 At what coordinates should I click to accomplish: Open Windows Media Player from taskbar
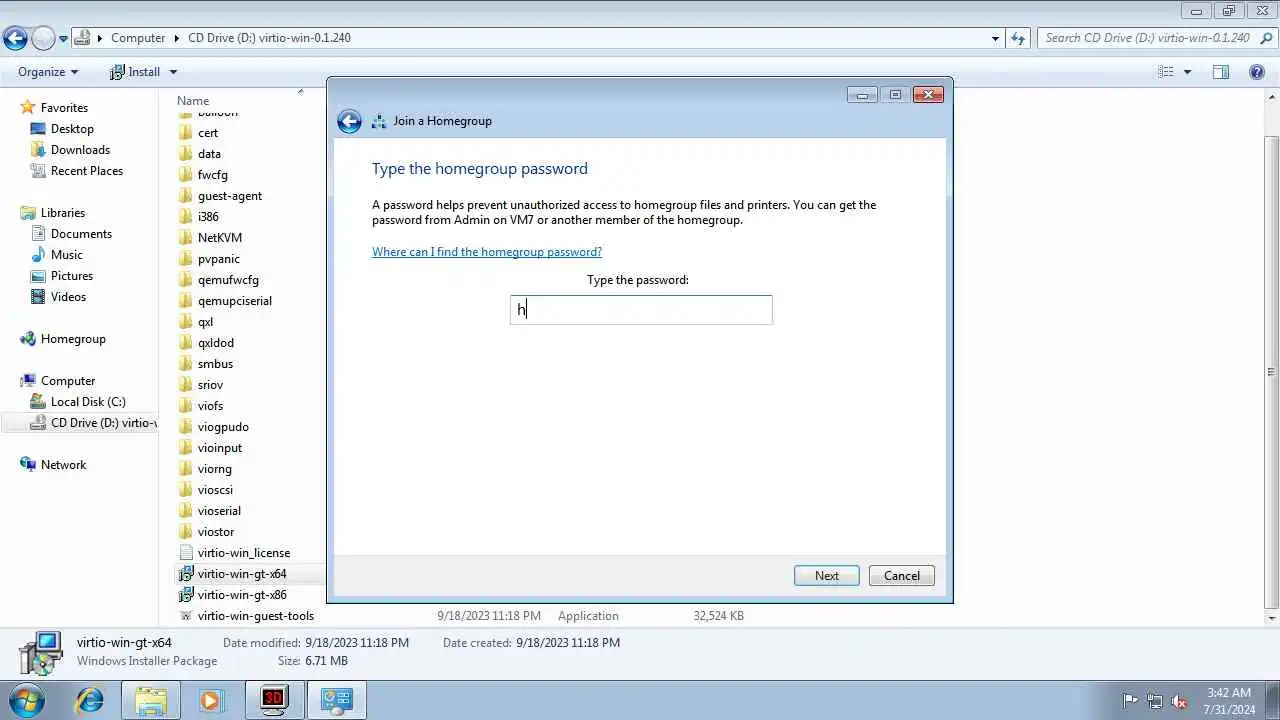click(x=210, y=700)
